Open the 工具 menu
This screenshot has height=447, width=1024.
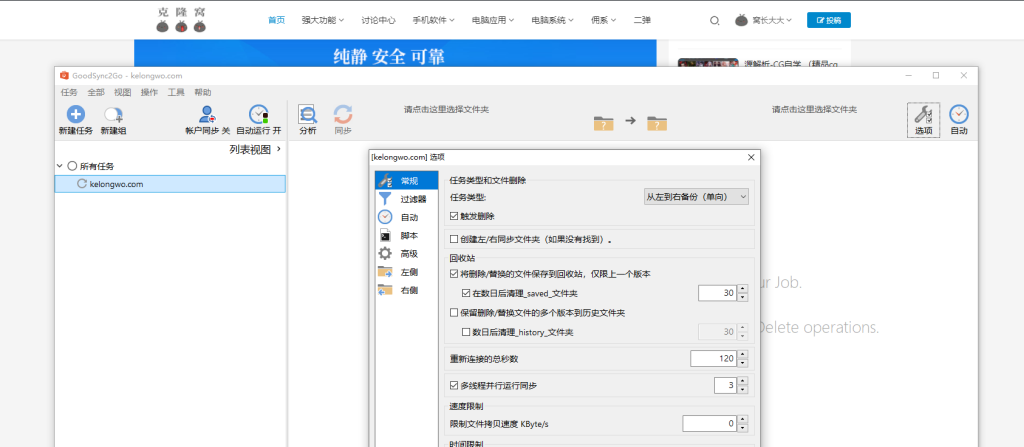pos(176,92)
